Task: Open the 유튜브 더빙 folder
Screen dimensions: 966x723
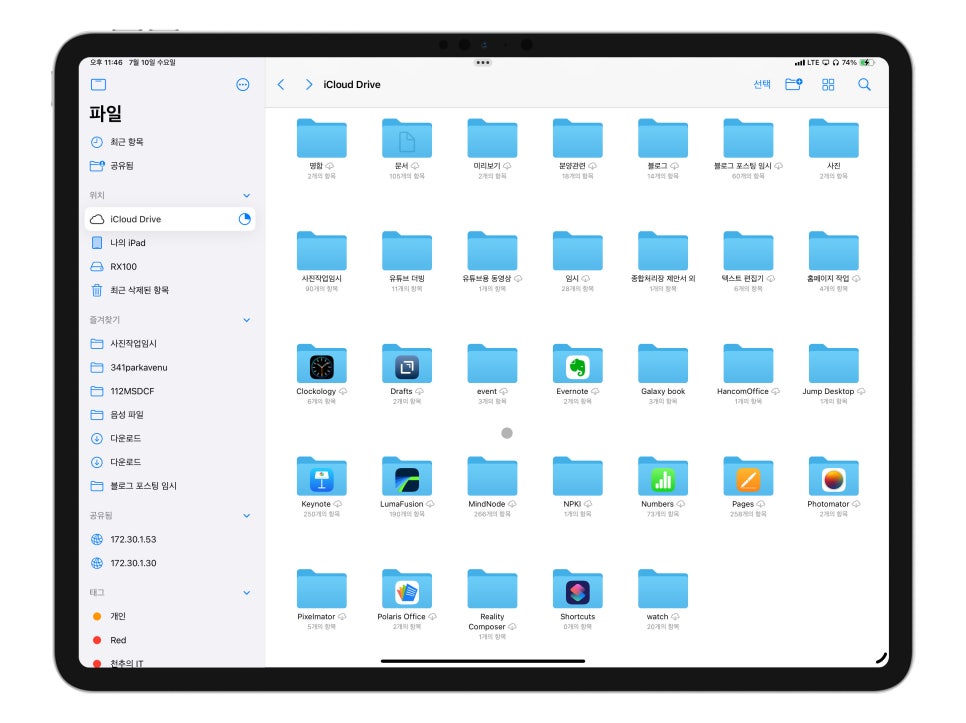Action: tap(407, 251)
